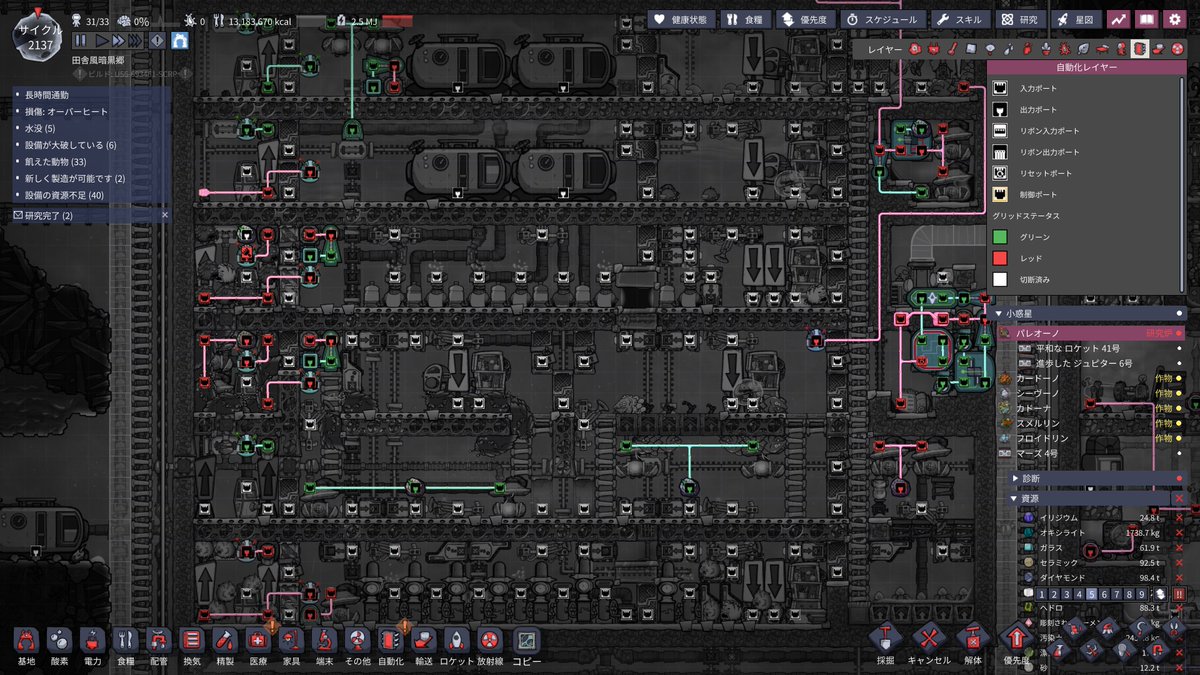1200x675 pixels.
Task: Toggle the highlighted Automation overlay icon
Action: [x=1139, y=49]
